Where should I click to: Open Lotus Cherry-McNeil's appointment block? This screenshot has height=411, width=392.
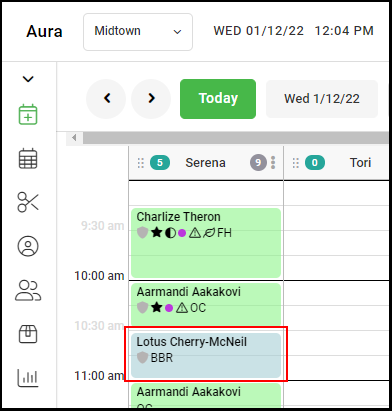pos(206,355)
